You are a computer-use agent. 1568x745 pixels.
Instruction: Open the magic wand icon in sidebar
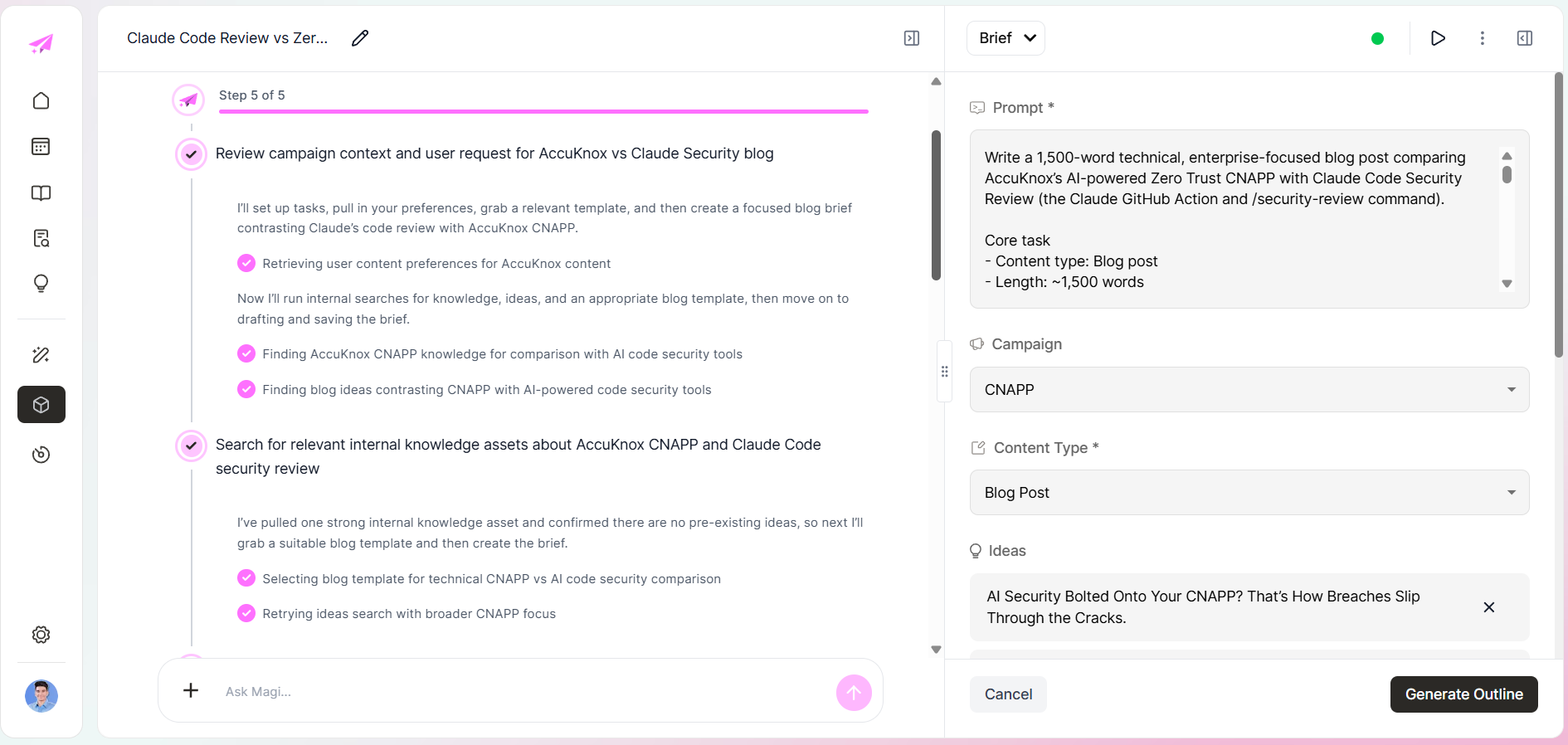(41, 355)
